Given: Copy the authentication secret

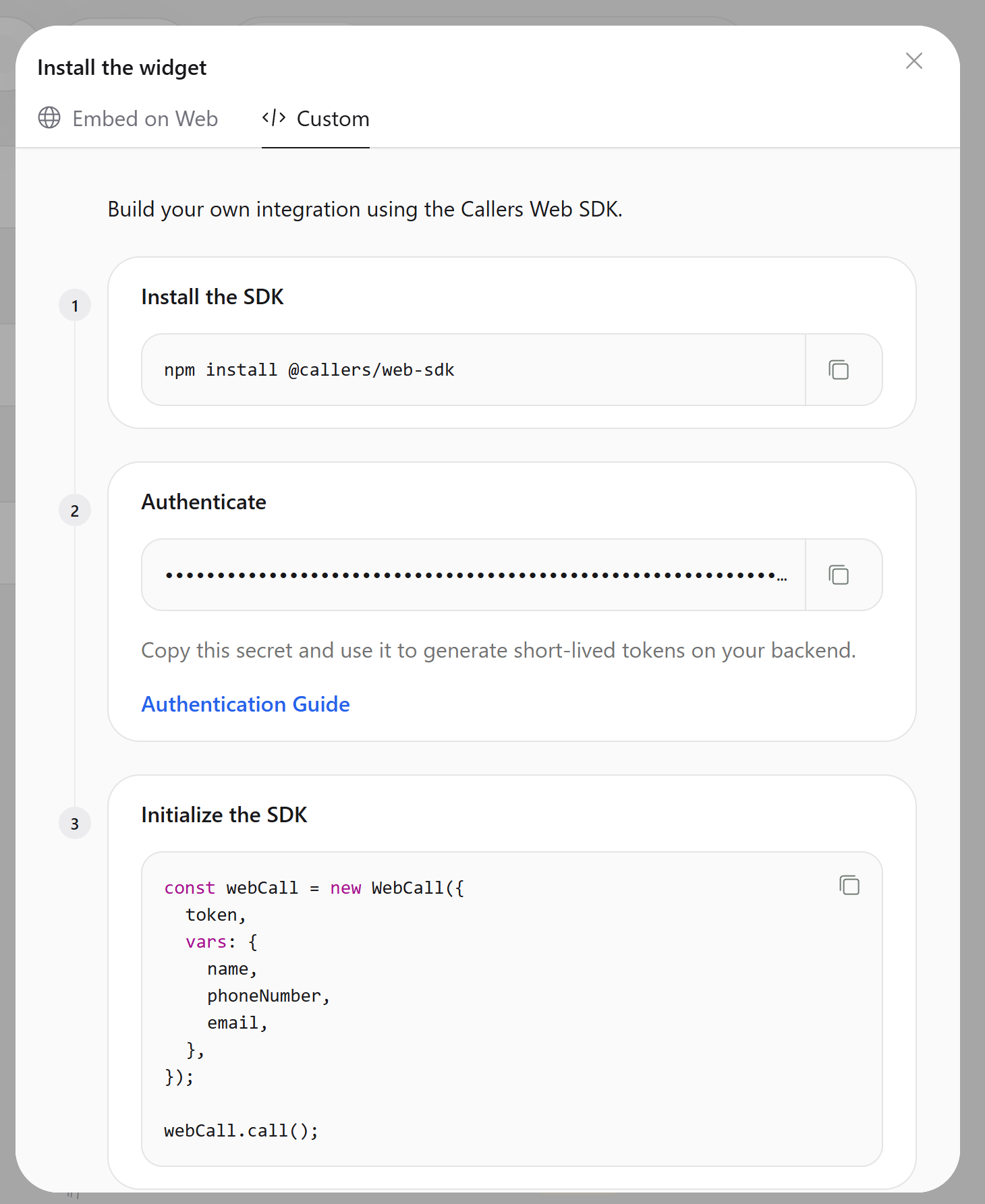Looking at the screenshot, I should 839,575.
